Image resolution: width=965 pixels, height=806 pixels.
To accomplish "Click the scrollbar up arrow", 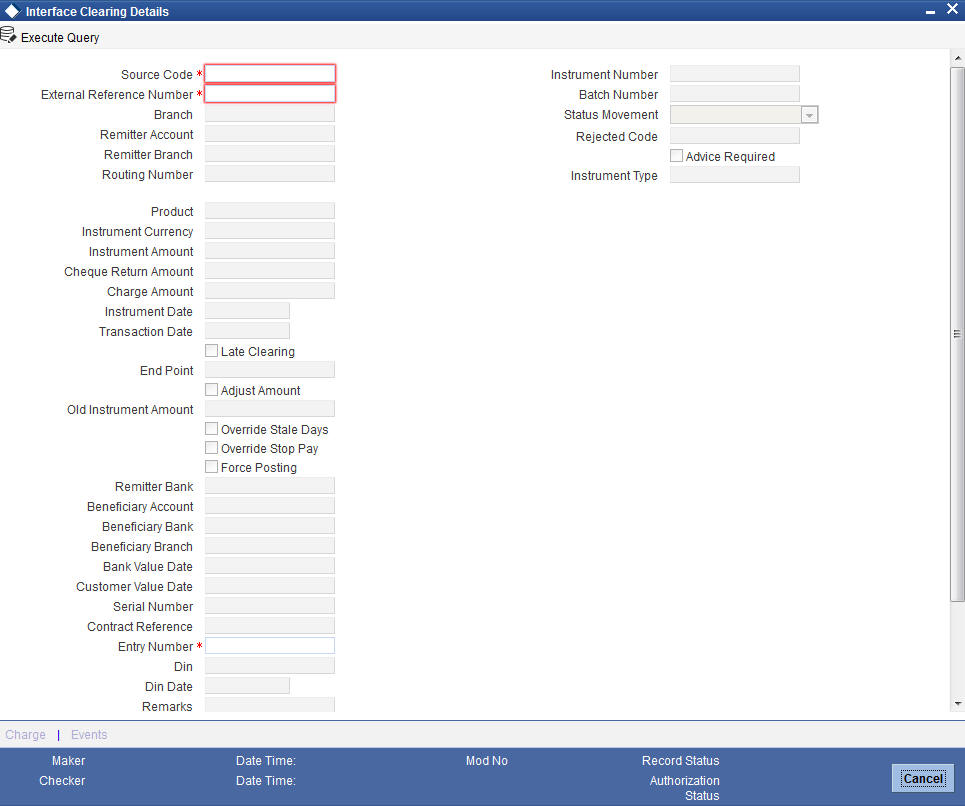I will tap(957, 58).
